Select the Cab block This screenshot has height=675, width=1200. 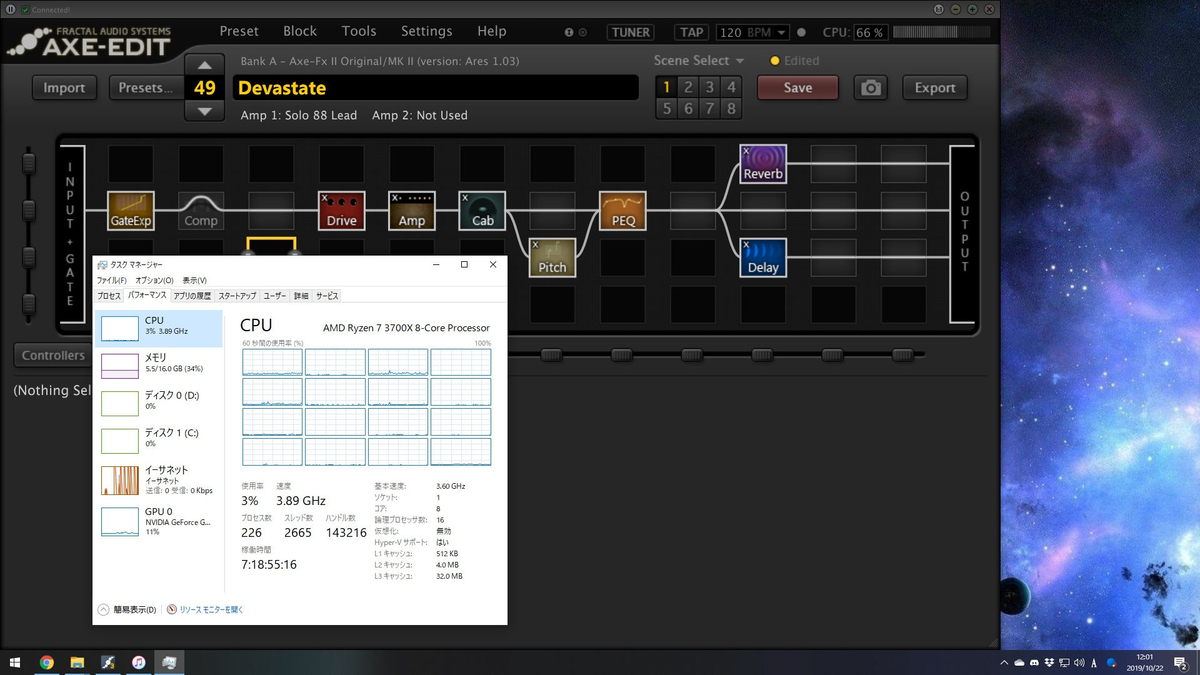pos(482,211)
